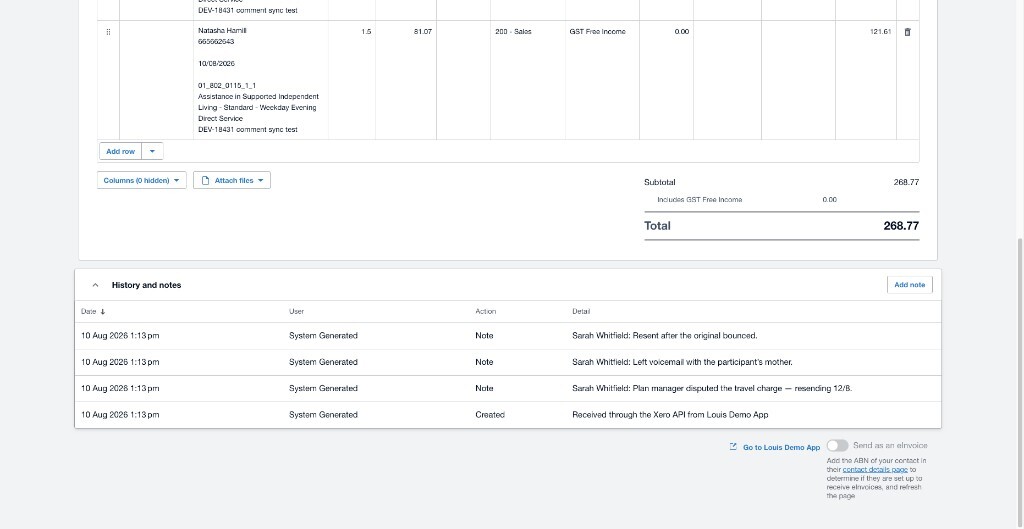Screen dimensions: 1024x529
Task: Click the external link icon beside Louis Demo App
Action: point(733,447)
